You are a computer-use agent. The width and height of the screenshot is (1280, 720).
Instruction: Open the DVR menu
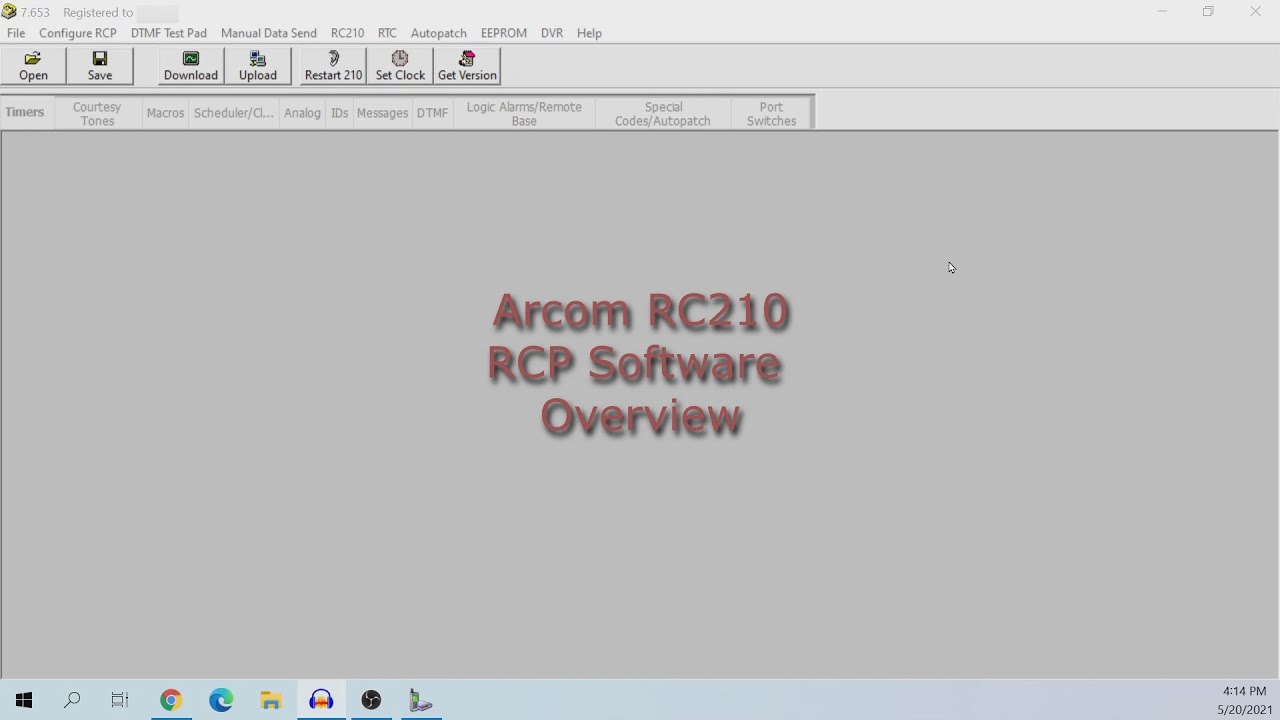552,33
